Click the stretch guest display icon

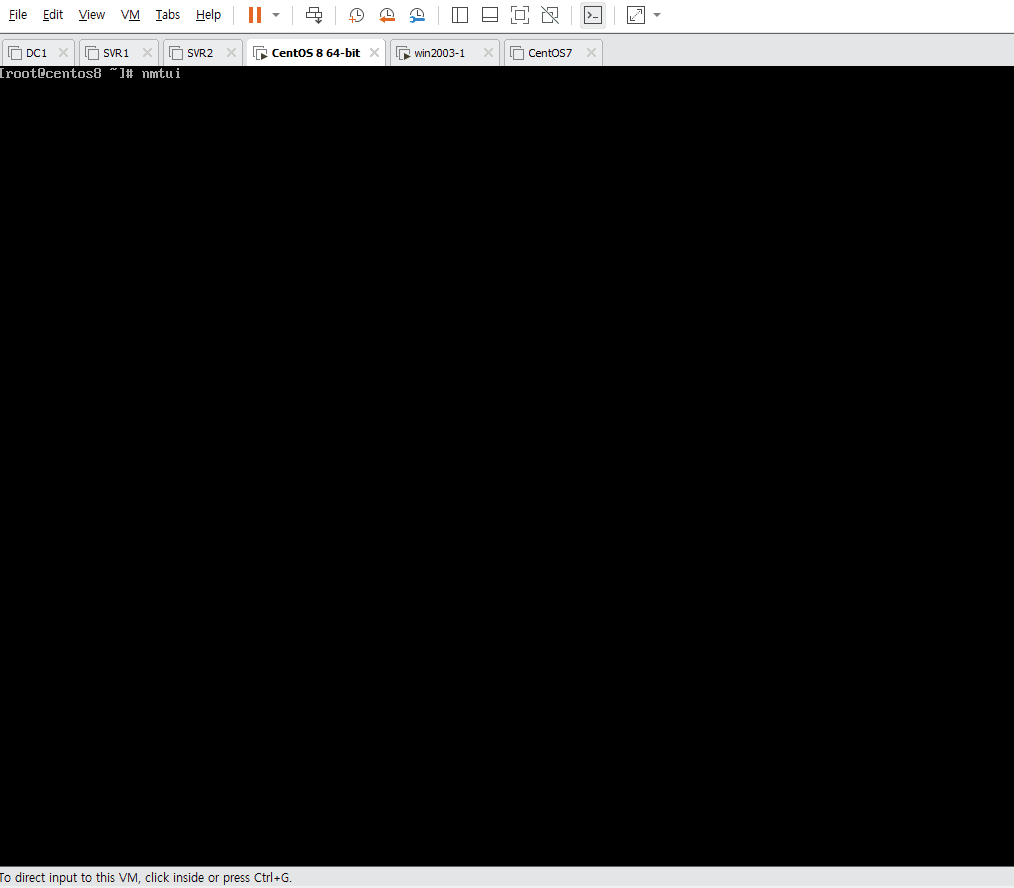636,15
